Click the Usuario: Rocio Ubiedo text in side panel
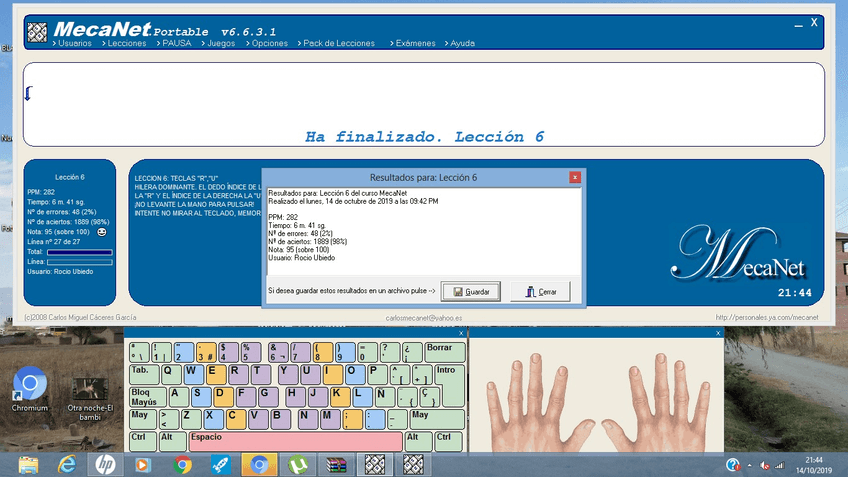 point(60,272)
